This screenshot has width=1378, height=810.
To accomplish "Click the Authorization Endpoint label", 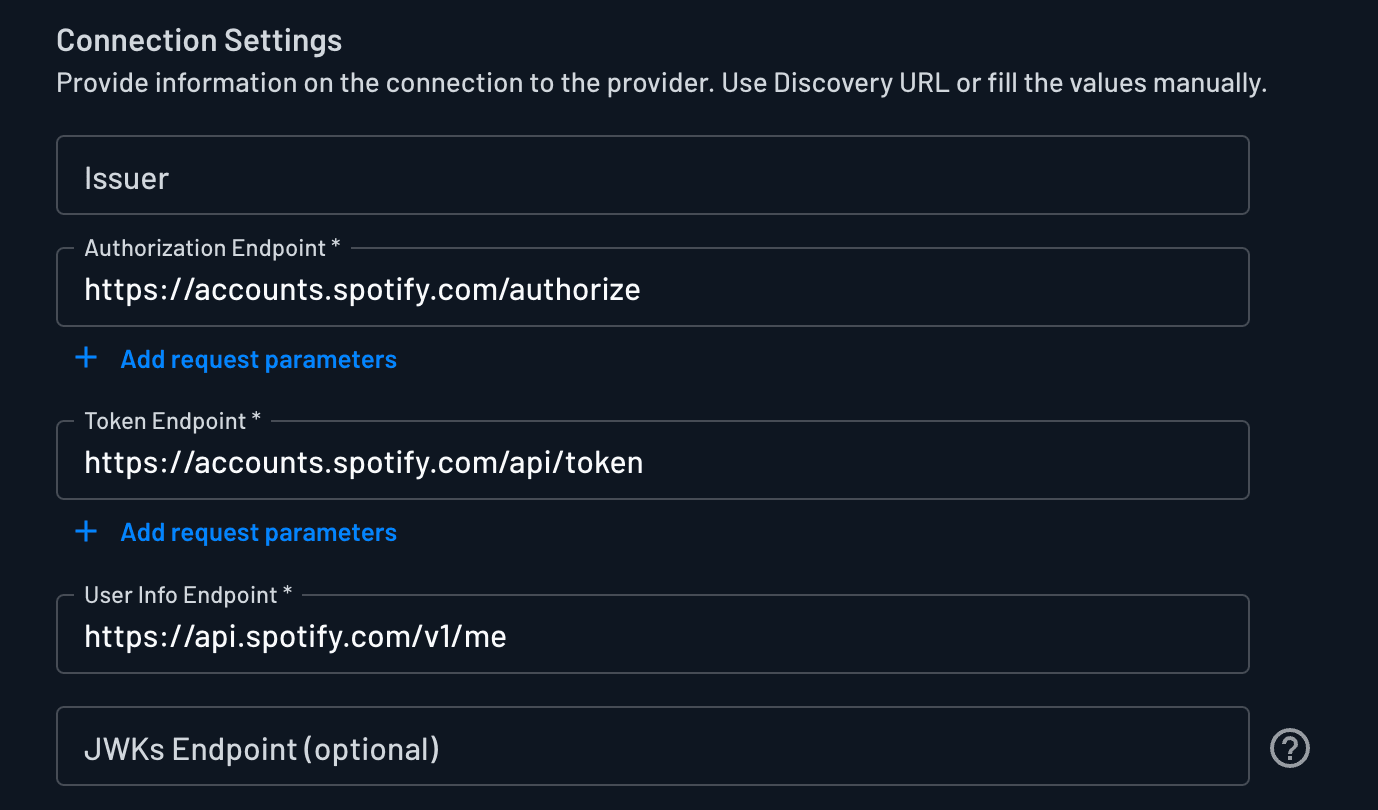I will point(204,247).
